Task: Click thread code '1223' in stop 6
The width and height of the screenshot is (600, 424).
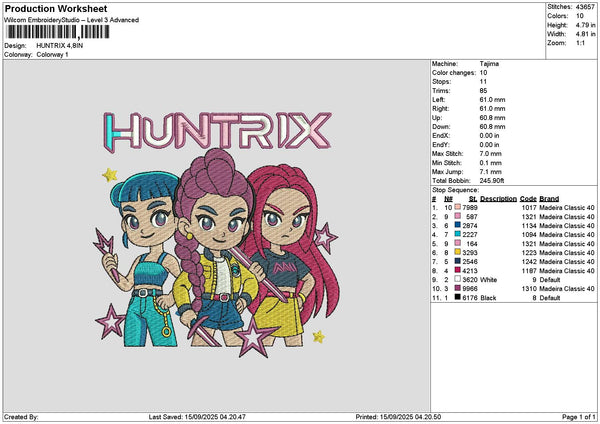Action: [x=529, y=253]
